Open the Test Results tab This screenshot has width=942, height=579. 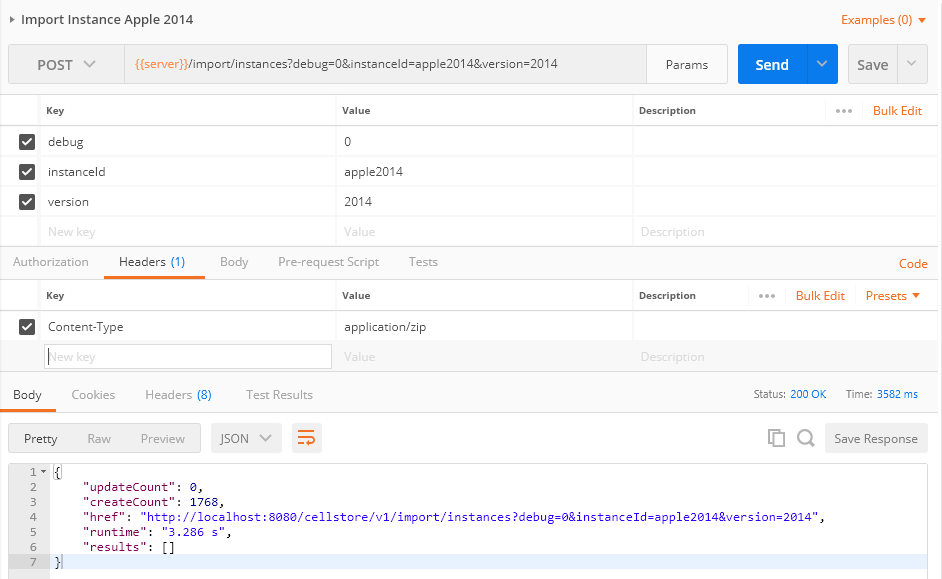click(279, 395)
